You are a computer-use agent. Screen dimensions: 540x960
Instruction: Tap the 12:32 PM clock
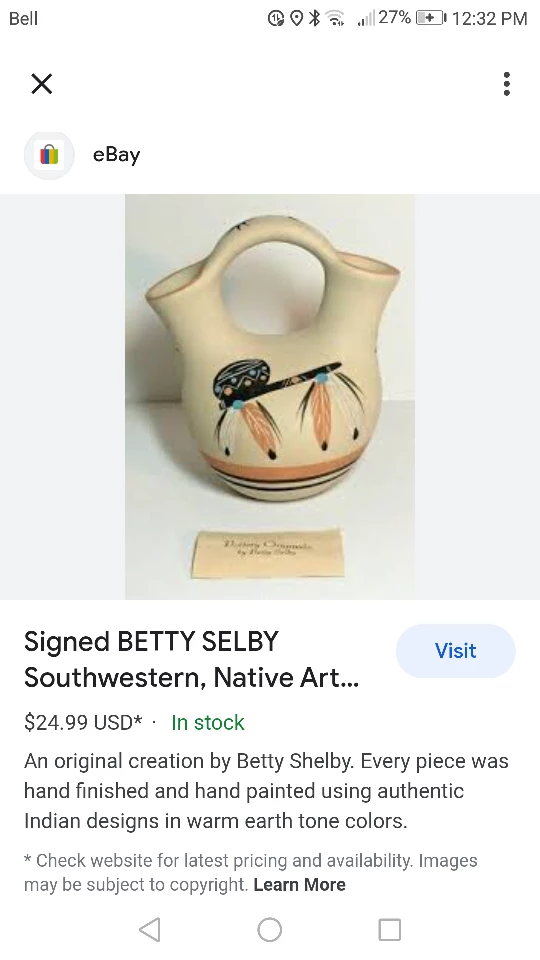490,19
